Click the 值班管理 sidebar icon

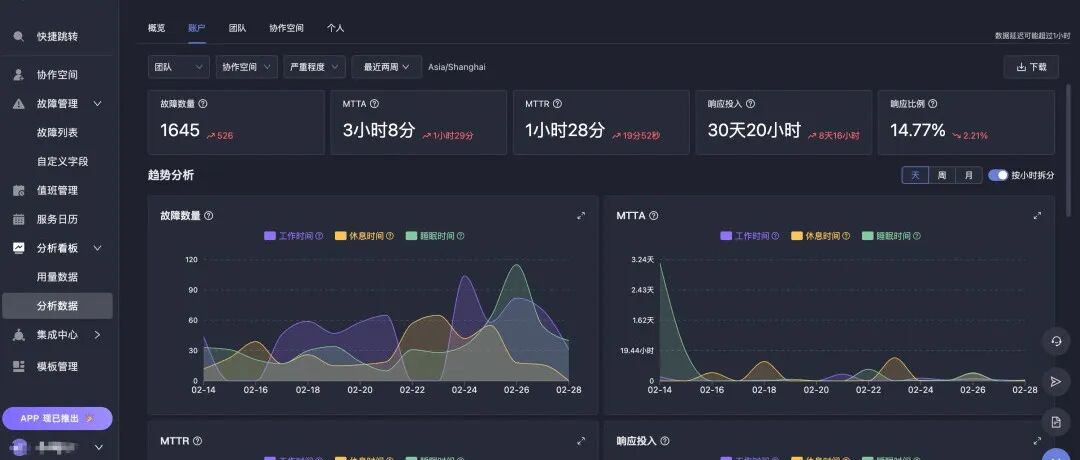(x=19, y=191)
